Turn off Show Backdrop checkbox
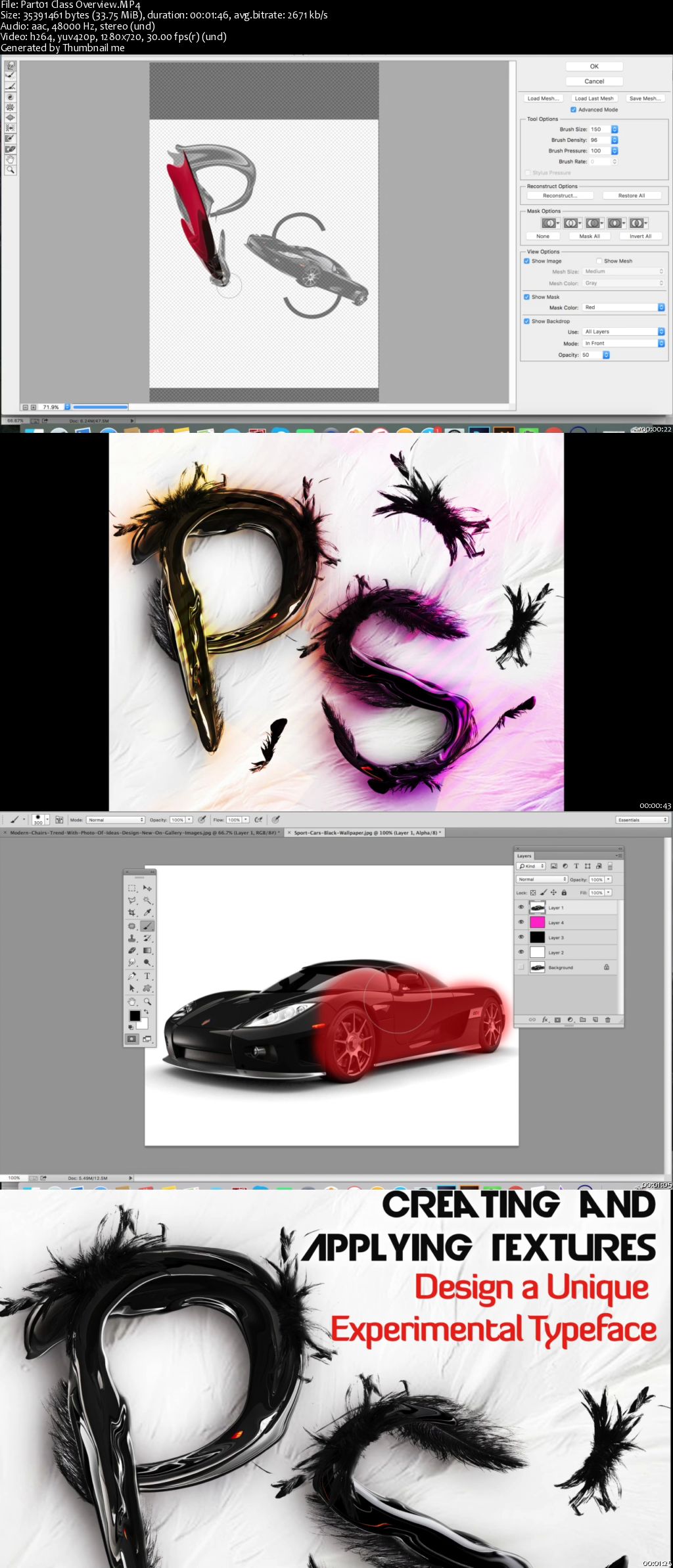 (526, 321)
